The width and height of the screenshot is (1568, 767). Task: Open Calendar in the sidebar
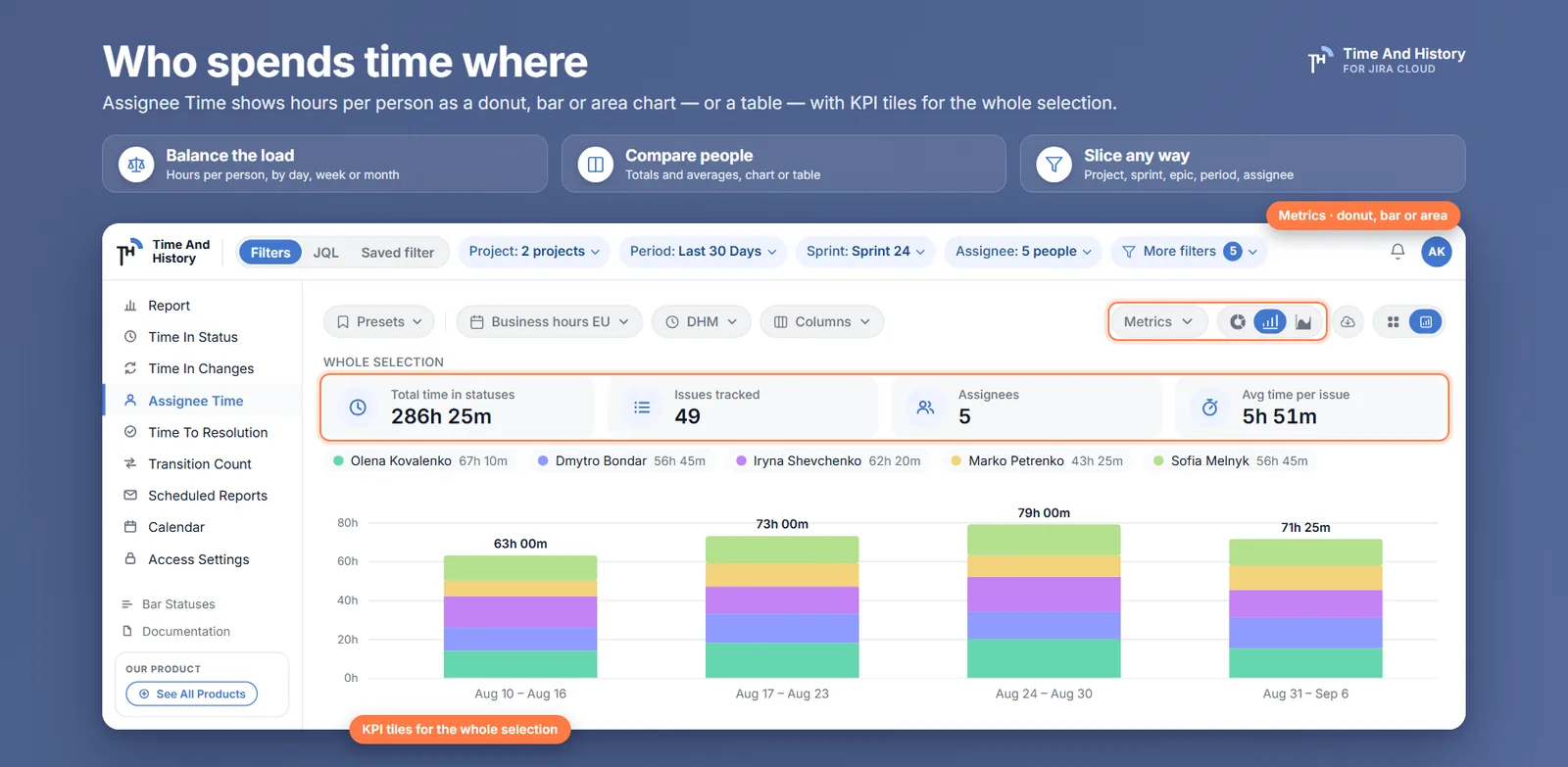coord(176,527)
